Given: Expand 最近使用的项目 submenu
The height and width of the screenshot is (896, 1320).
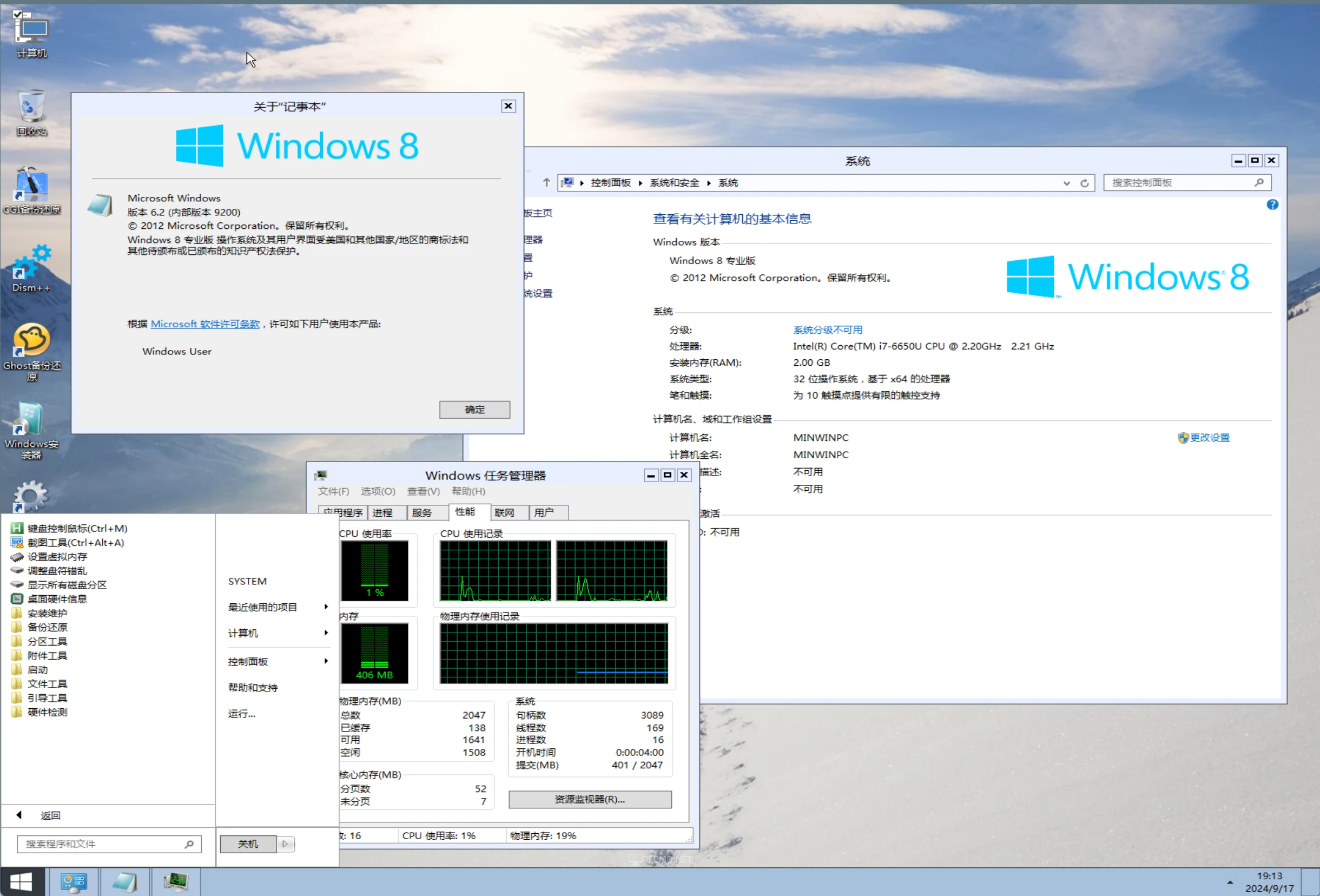Looking at the screenshot, I should 278,608.
